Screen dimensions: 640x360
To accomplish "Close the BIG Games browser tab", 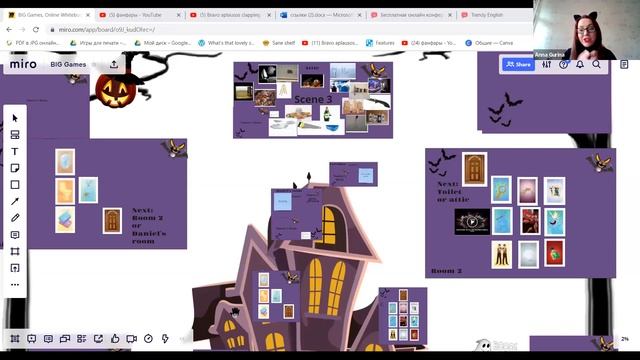I will coord(88,15).
